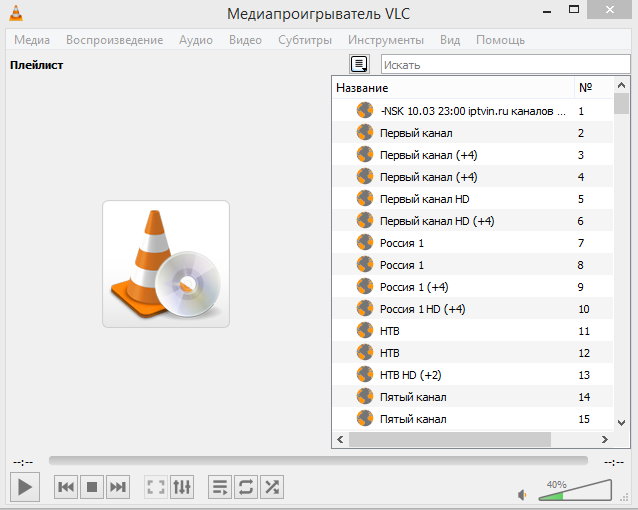Screen dimensions: 638x510
Task: Open the Медиа menu
Action: pyautogui.click(x=32, y=40)
